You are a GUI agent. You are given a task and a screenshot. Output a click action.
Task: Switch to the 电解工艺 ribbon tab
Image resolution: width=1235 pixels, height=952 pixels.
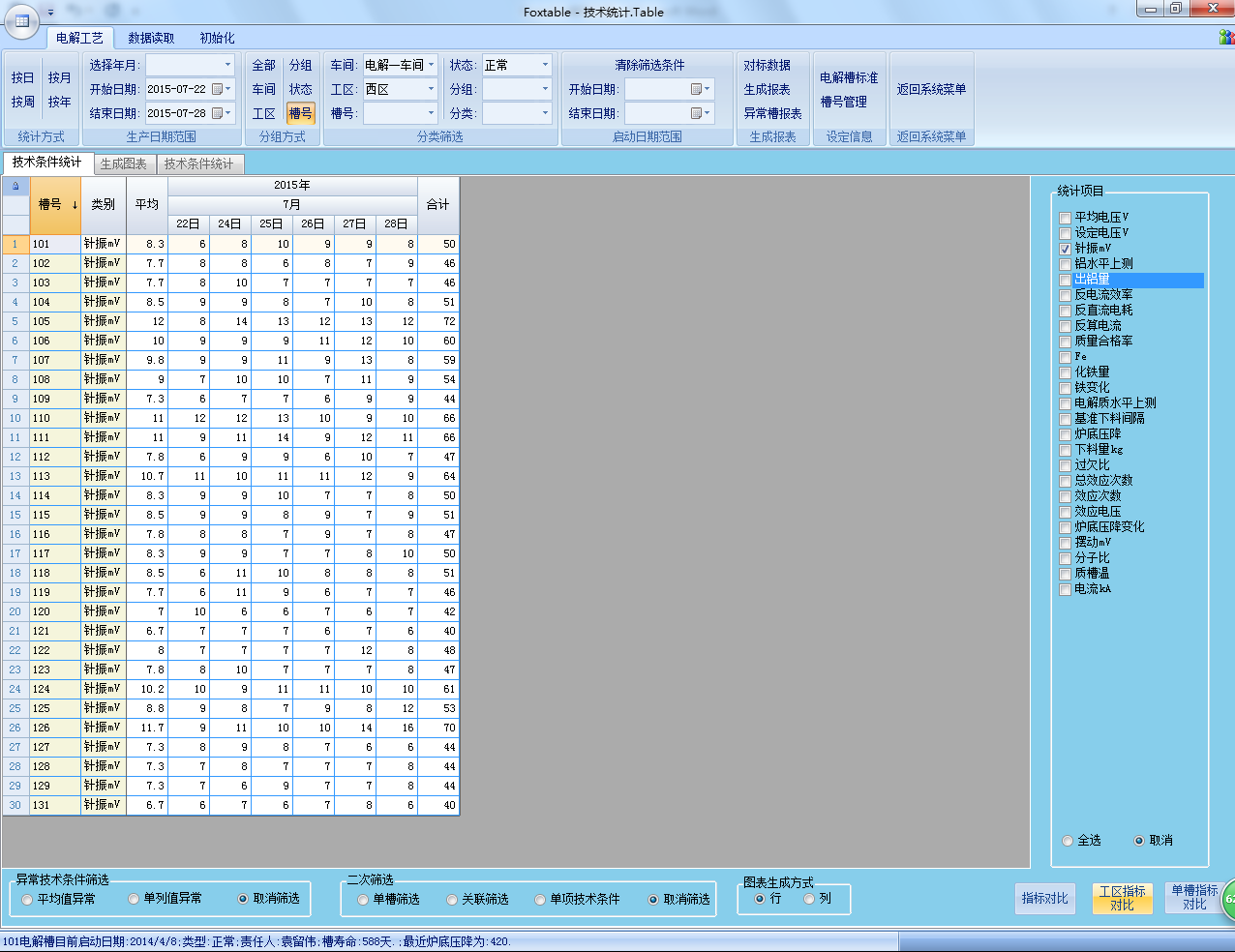[x=79, y=38]
